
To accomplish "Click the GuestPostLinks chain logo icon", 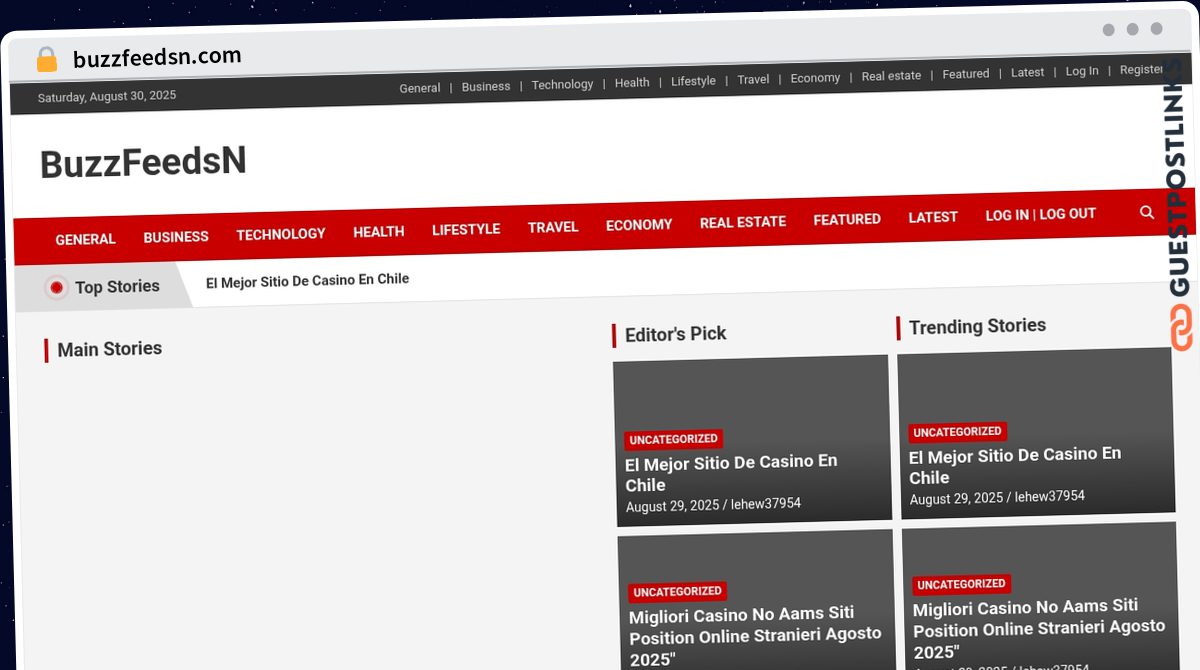I will click(1181, 327).
